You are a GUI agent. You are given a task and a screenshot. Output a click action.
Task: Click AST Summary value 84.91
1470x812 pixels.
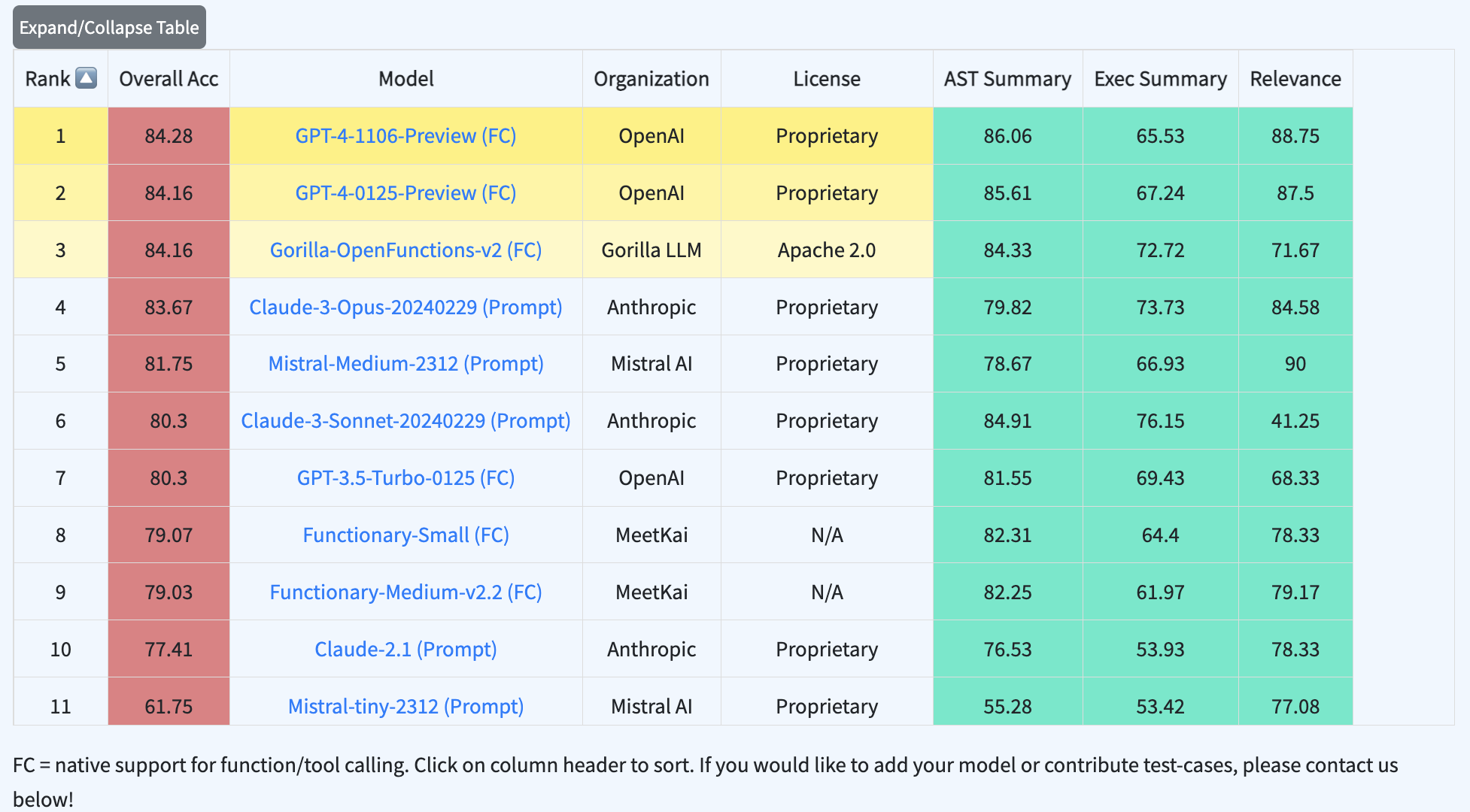(1008, 421)
